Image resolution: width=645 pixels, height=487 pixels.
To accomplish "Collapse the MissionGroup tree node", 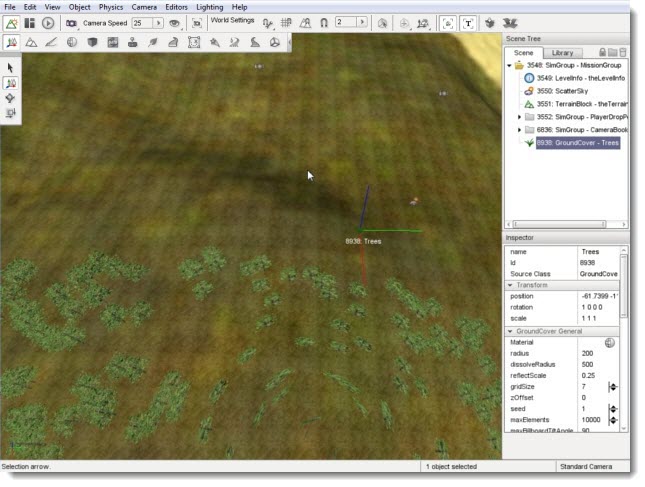I will point(510,64).
